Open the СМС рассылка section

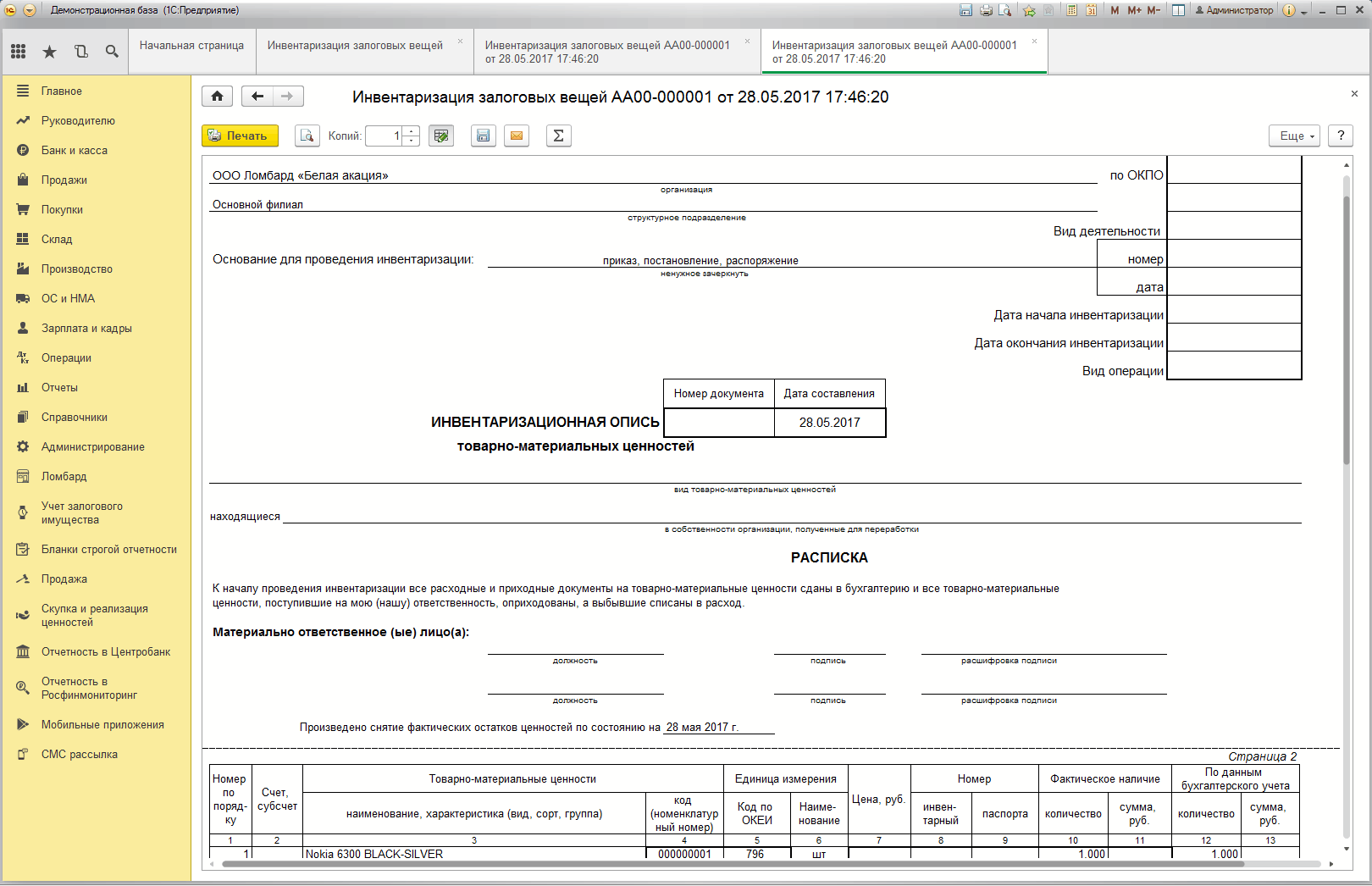pos(96,754)
